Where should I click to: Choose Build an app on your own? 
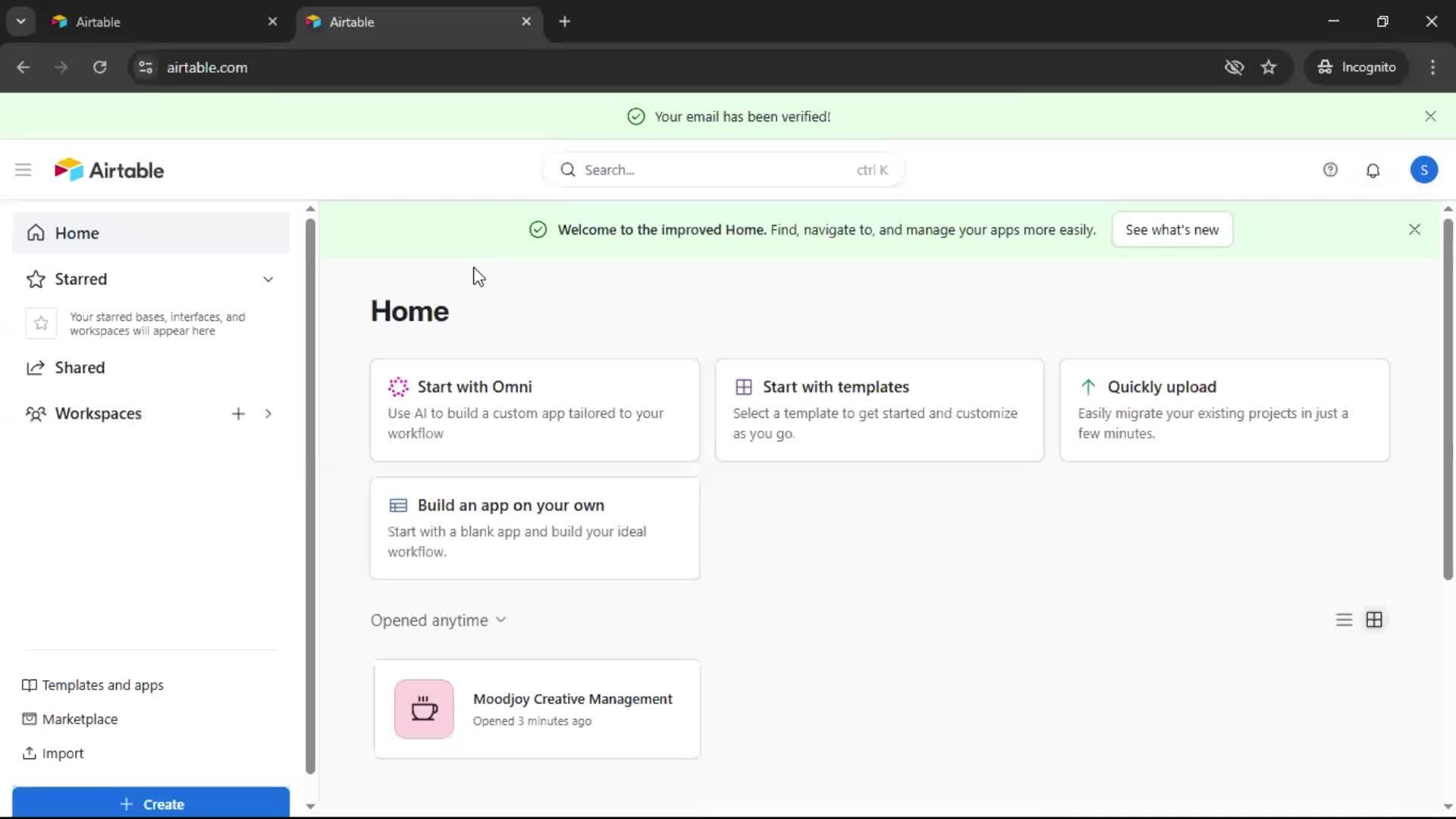[x=535, y=528]
